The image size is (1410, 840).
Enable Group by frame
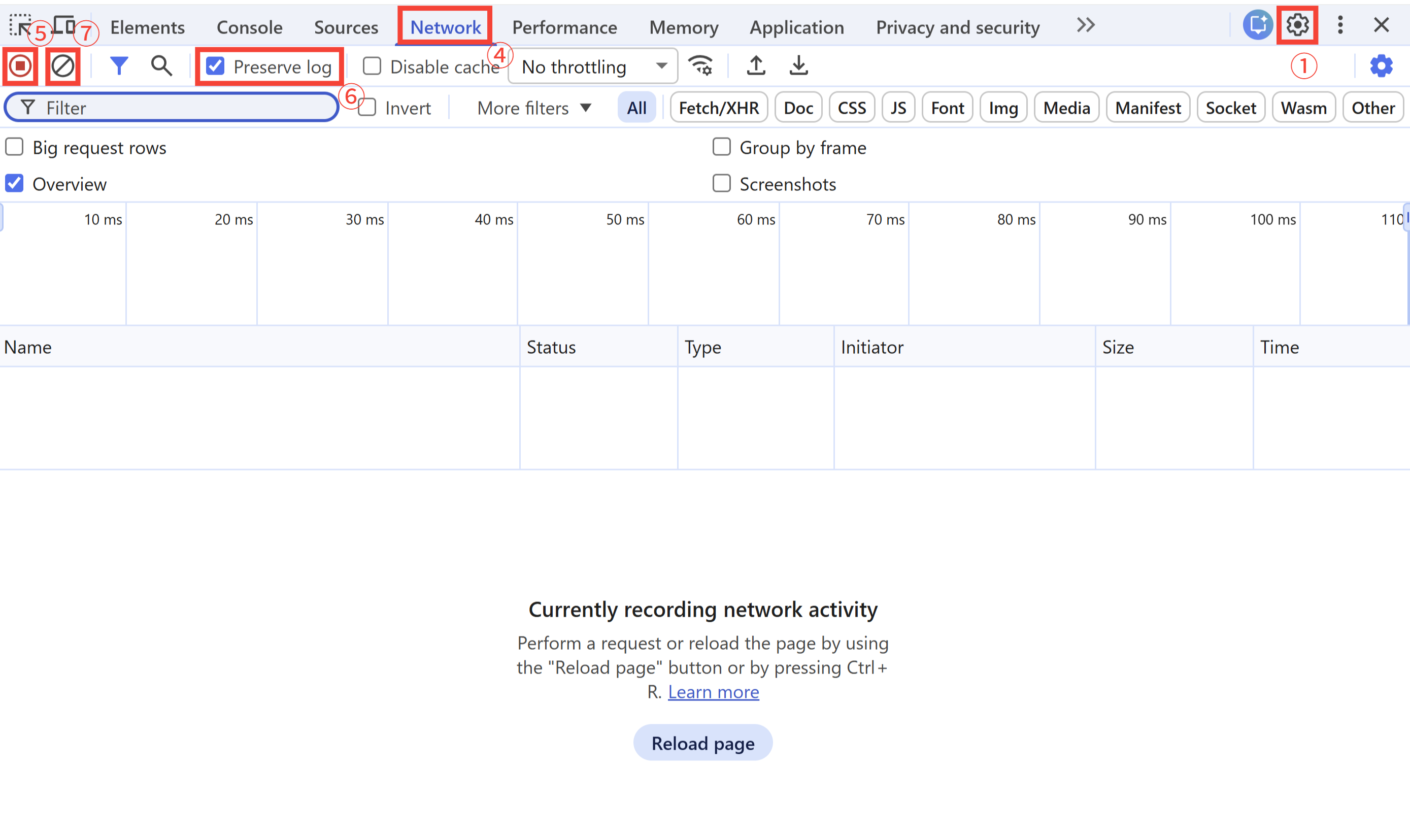click(721, 147)
